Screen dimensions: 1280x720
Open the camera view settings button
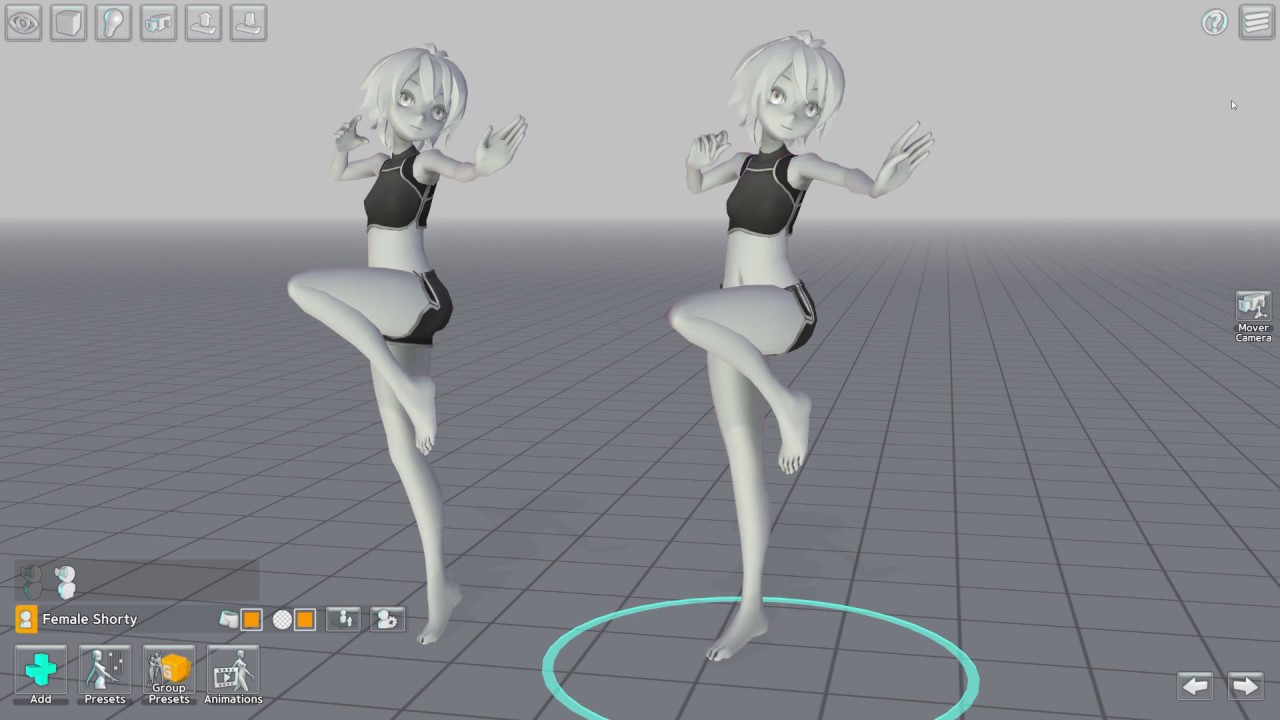(159, 22)
